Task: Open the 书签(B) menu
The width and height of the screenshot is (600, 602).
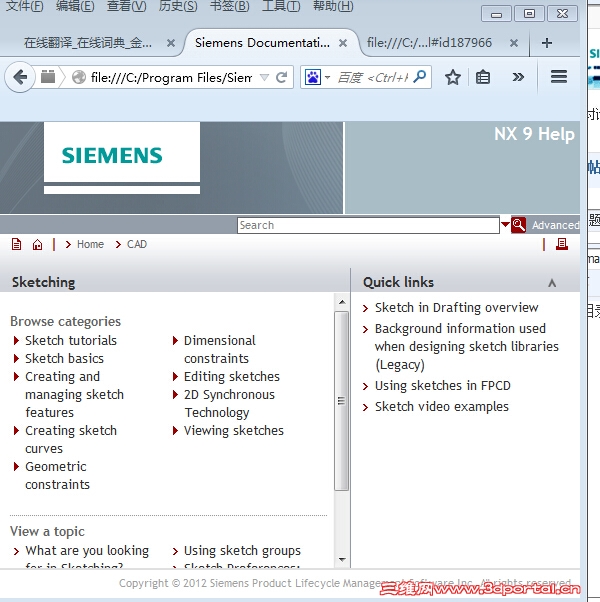Action: coord(230,6)
